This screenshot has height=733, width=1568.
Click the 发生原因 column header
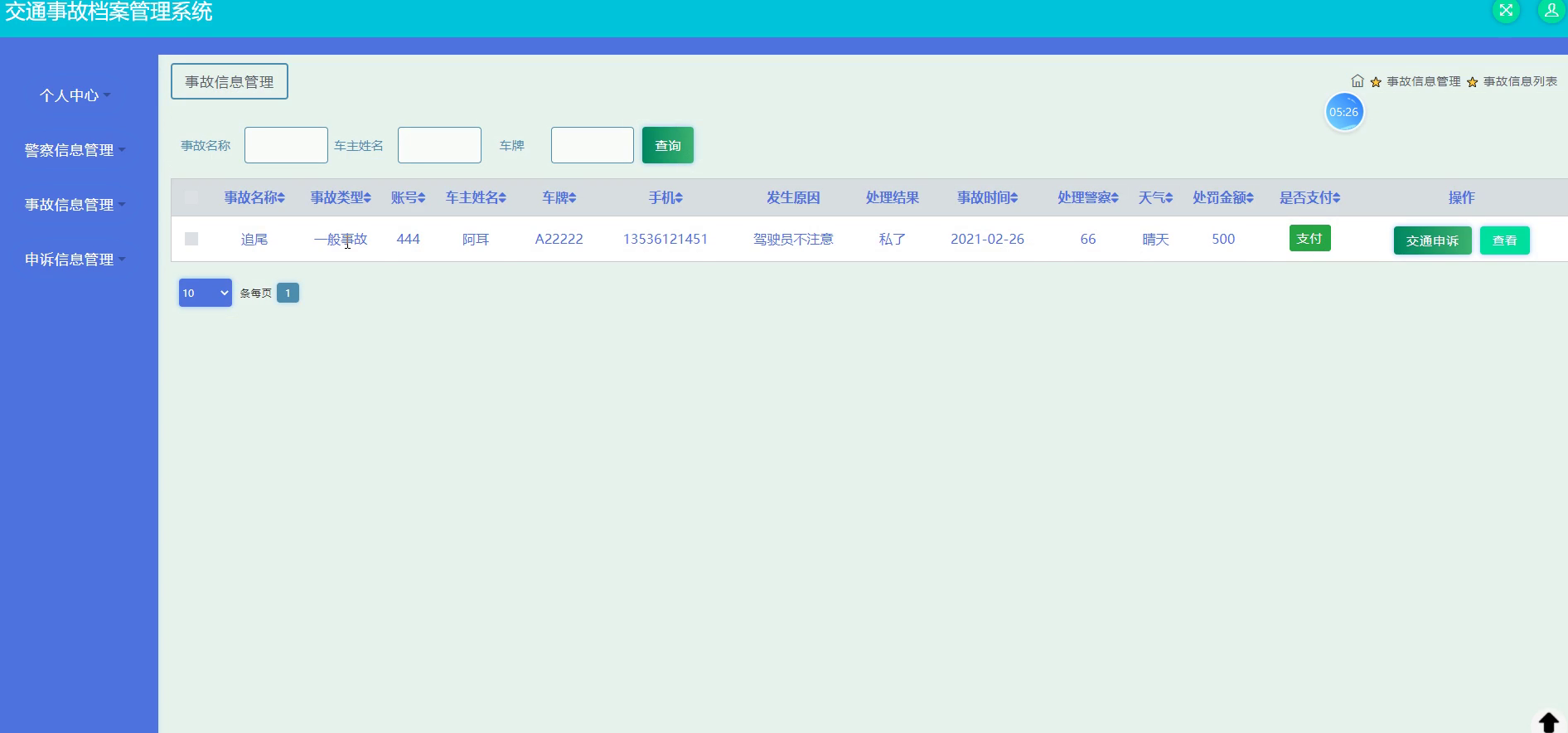pyautogui.click(x=793, y=197)
